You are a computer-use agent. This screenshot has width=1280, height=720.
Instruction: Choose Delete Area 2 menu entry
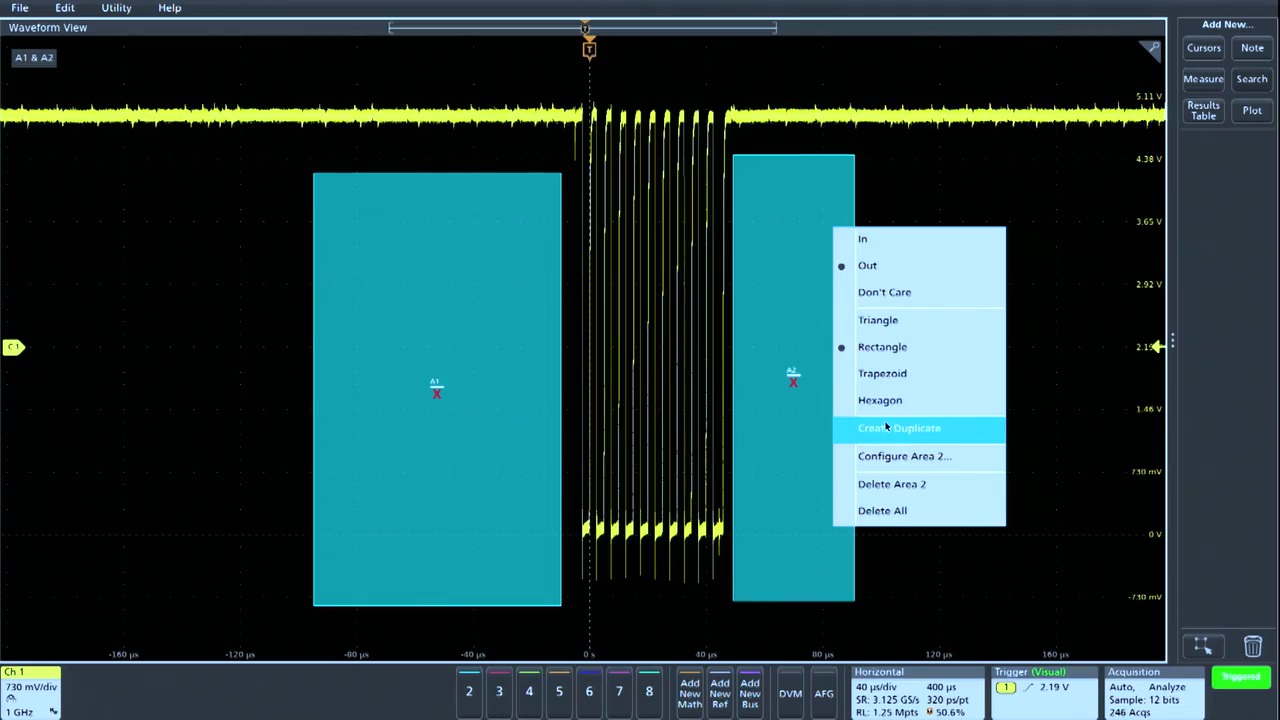[x=919, y=484]
